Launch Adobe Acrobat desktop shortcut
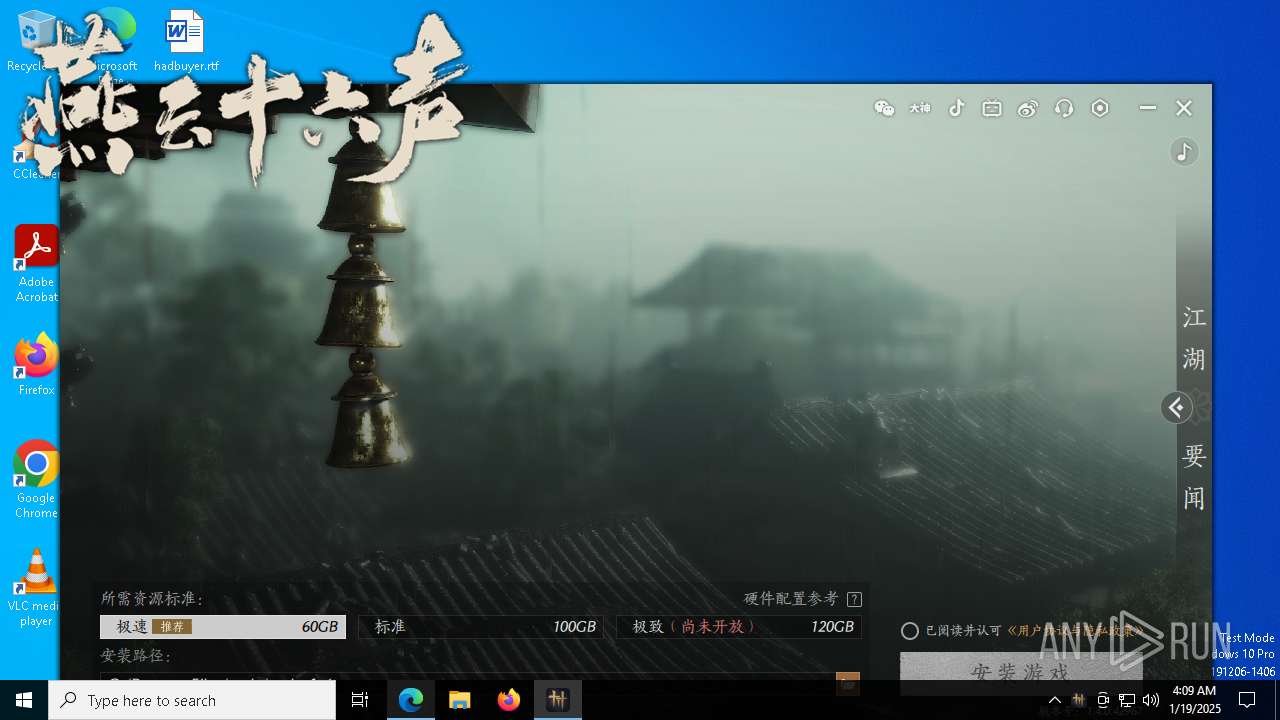 pyautogui.click(x=36, y=264)
